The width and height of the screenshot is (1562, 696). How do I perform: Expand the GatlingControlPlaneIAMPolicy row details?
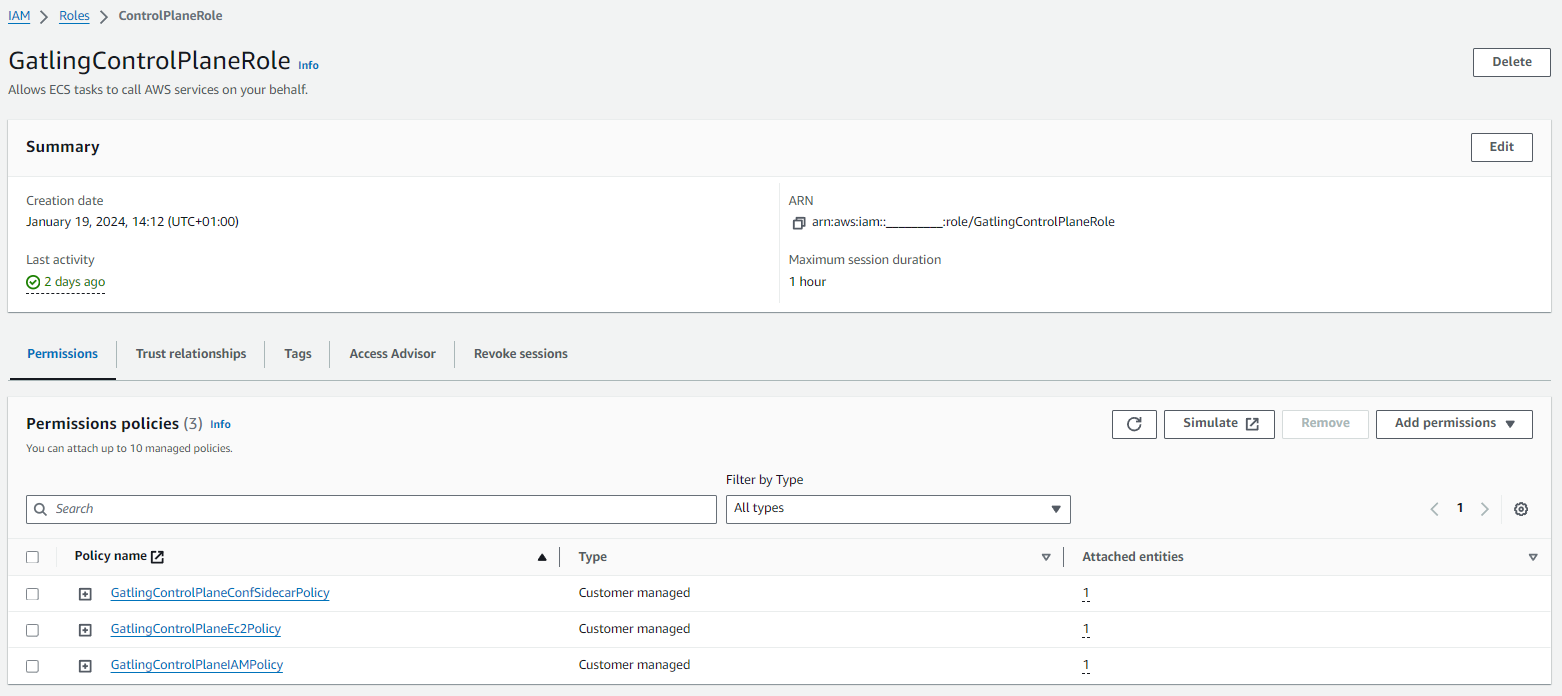[x=85, y=666]
